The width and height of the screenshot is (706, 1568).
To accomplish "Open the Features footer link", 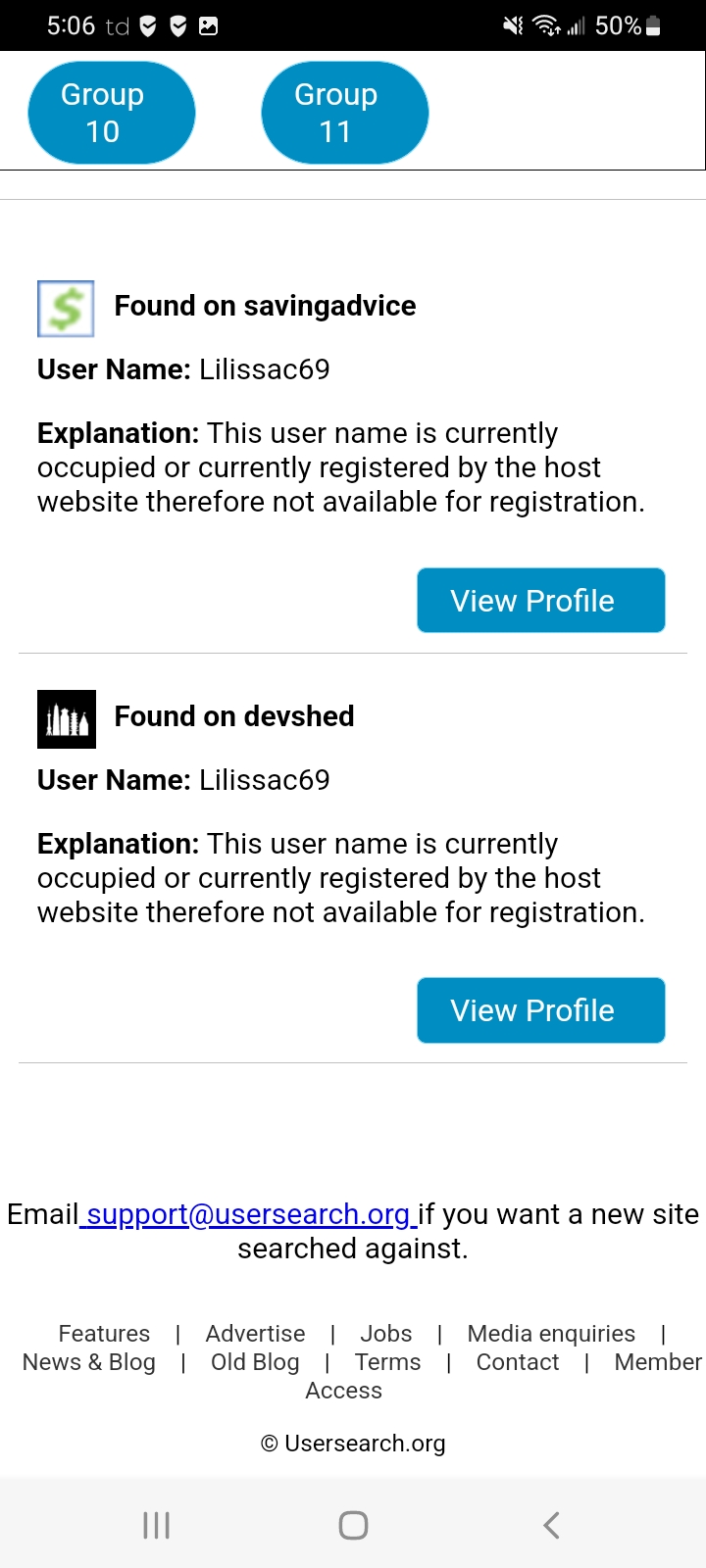I will (104, 1334).
